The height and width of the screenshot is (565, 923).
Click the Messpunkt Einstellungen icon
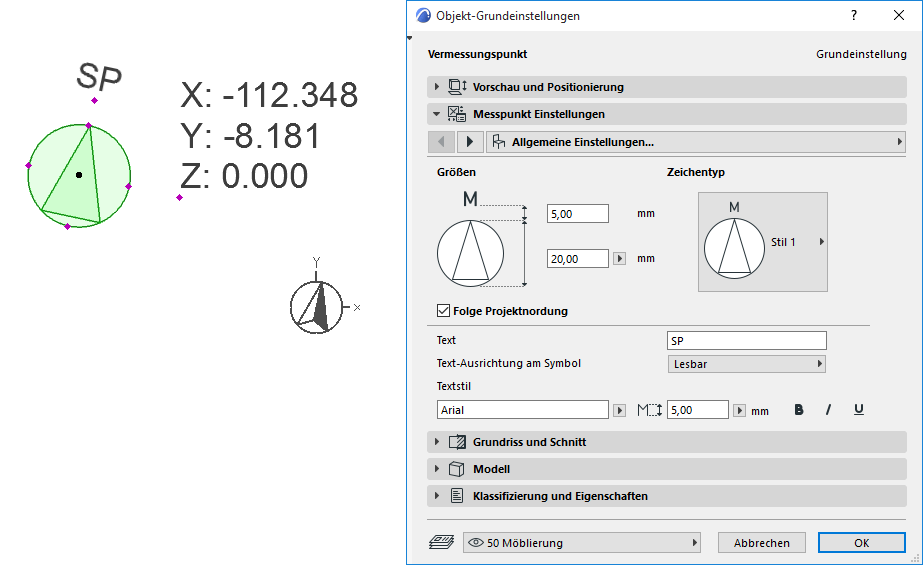(457, 114)
